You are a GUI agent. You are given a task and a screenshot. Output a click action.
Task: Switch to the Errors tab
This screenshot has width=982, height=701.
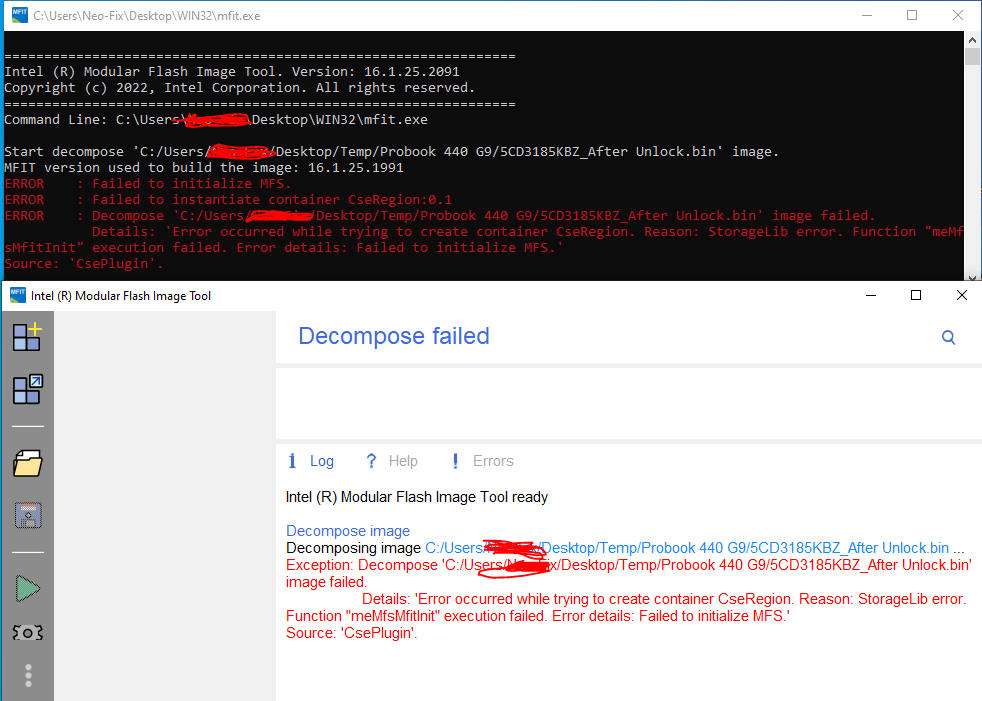pyautogui.click(x=493, y=461)
